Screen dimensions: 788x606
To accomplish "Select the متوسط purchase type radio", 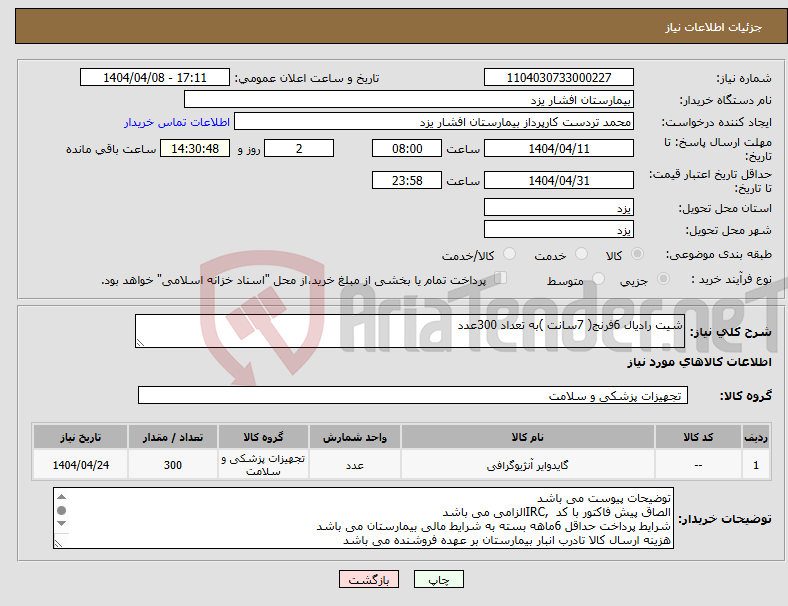I will tap(598, 278).
